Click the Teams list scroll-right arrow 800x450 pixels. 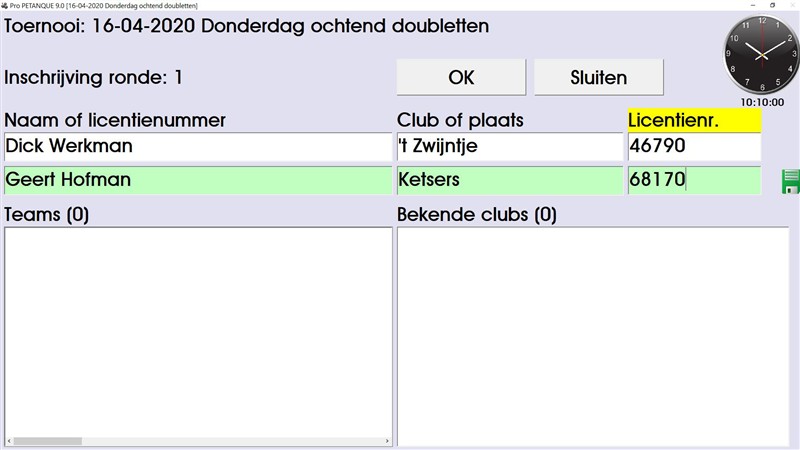point(386,440)
